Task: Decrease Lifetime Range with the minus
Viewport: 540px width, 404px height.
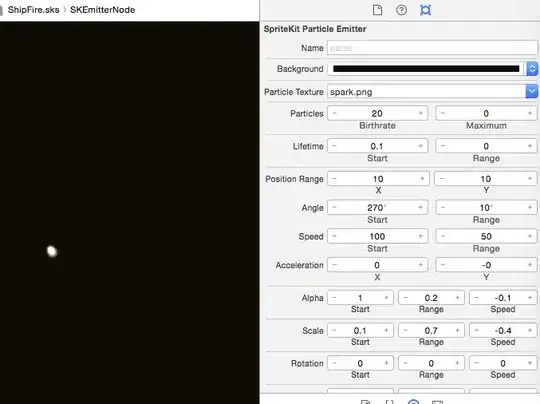Action: (x=443, y=146)
